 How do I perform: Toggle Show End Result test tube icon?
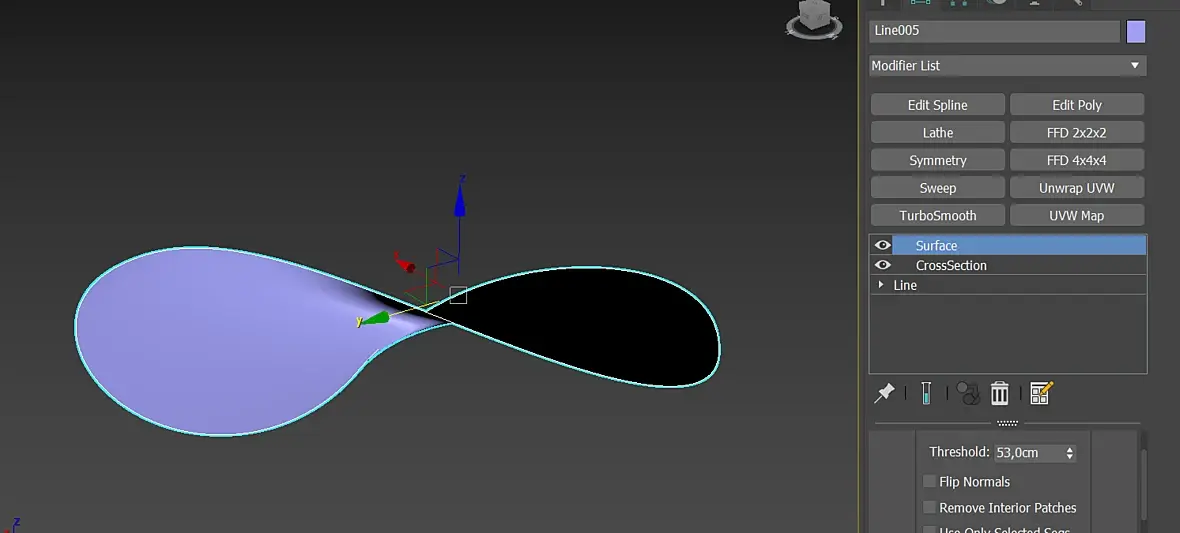pyautogui.click(x=926, y=393)
